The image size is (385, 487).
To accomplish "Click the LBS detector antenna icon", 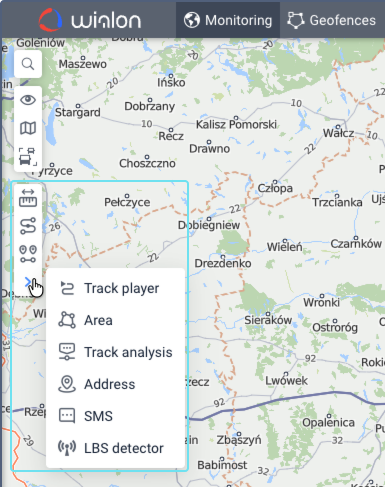I will (67, 448).
